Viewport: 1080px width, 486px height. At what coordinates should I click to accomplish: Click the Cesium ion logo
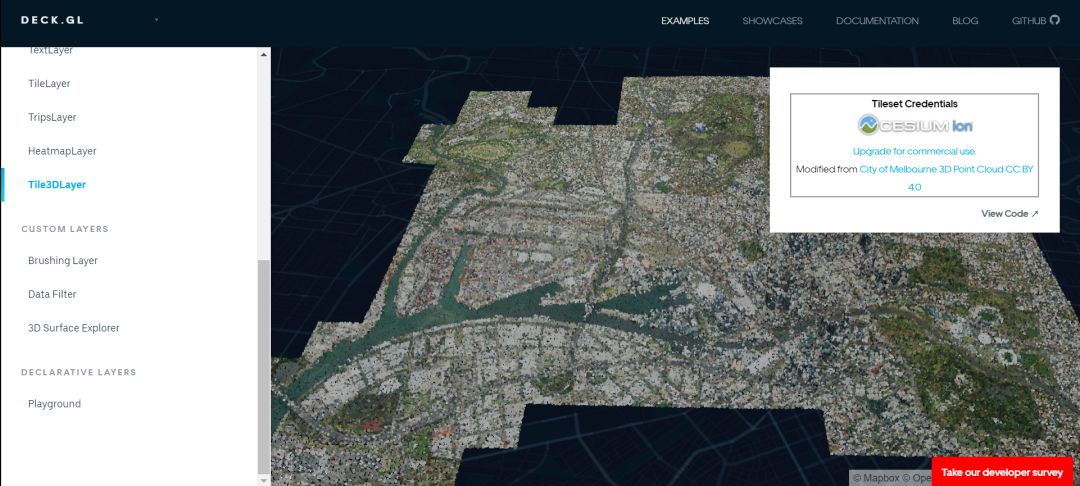pyautogui.click(x=915, y=125)
